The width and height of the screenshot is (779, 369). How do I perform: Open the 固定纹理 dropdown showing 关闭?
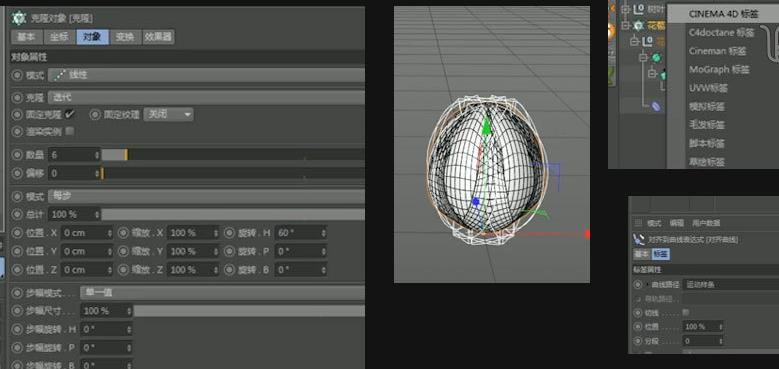click(168, 115)
